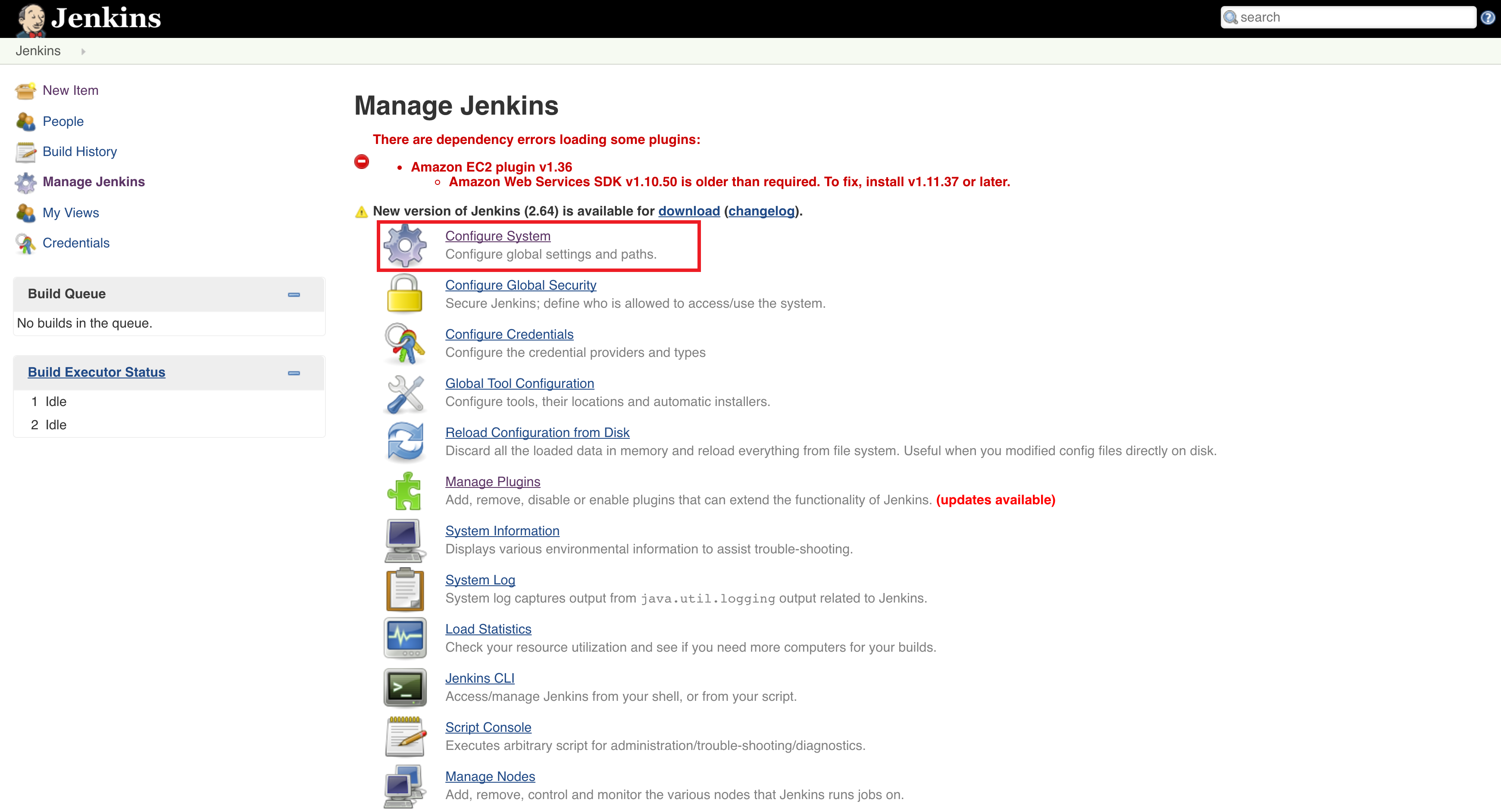Click the Build Queue panel title
Screen dimensions: 1501x812
coord(67,294)
